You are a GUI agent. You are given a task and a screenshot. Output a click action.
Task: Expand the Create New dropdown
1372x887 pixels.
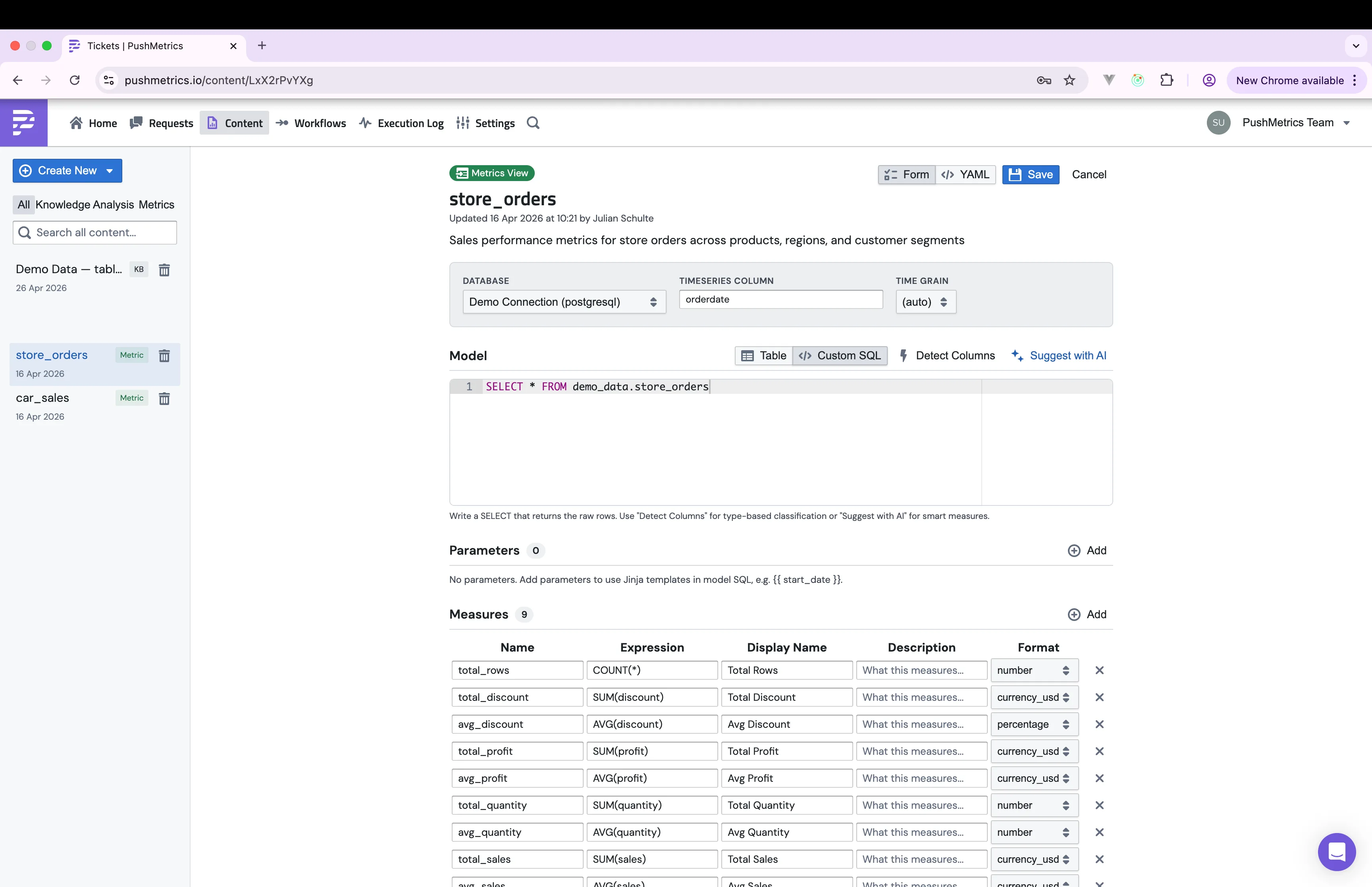67,170
